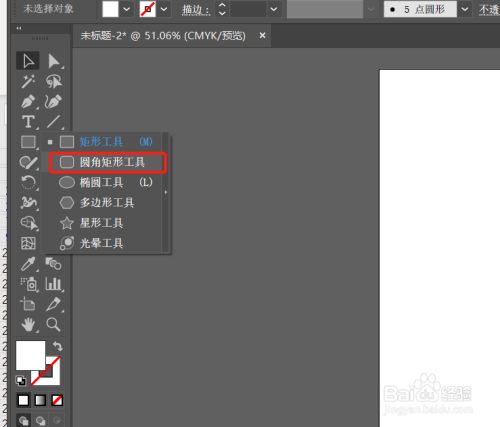This screenshot has height=427, width=500.
Task: Open 5 点圆形 brush dropdown
Action: point(465,9)
